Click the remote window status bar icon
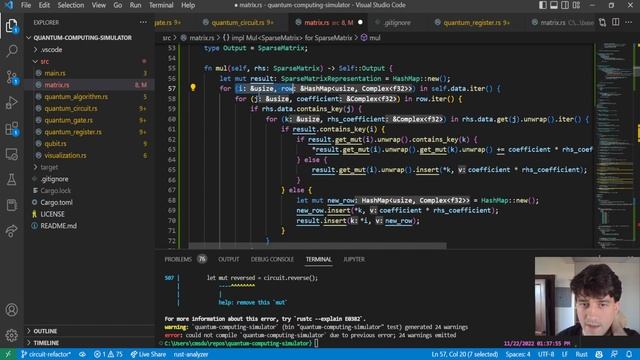The height and width of the screenshot is (360, 640). [x=8, y=354]
